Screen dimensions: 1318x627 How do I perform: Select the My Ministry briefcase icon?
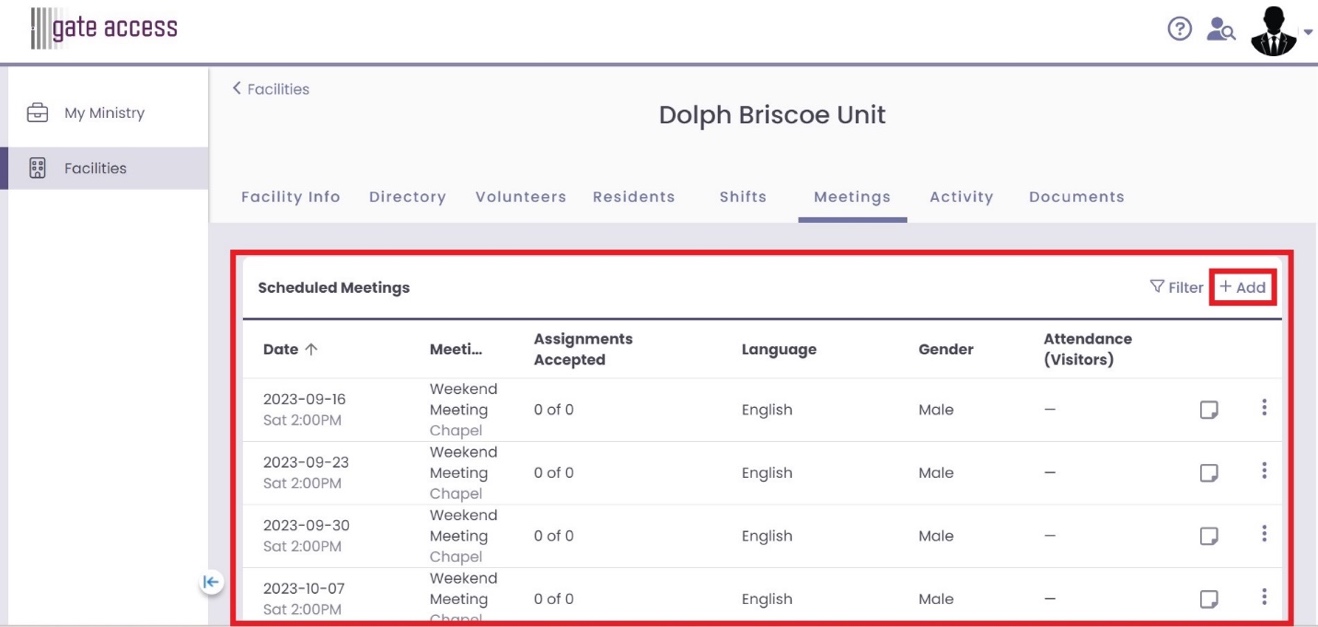[x=37, y=112]
